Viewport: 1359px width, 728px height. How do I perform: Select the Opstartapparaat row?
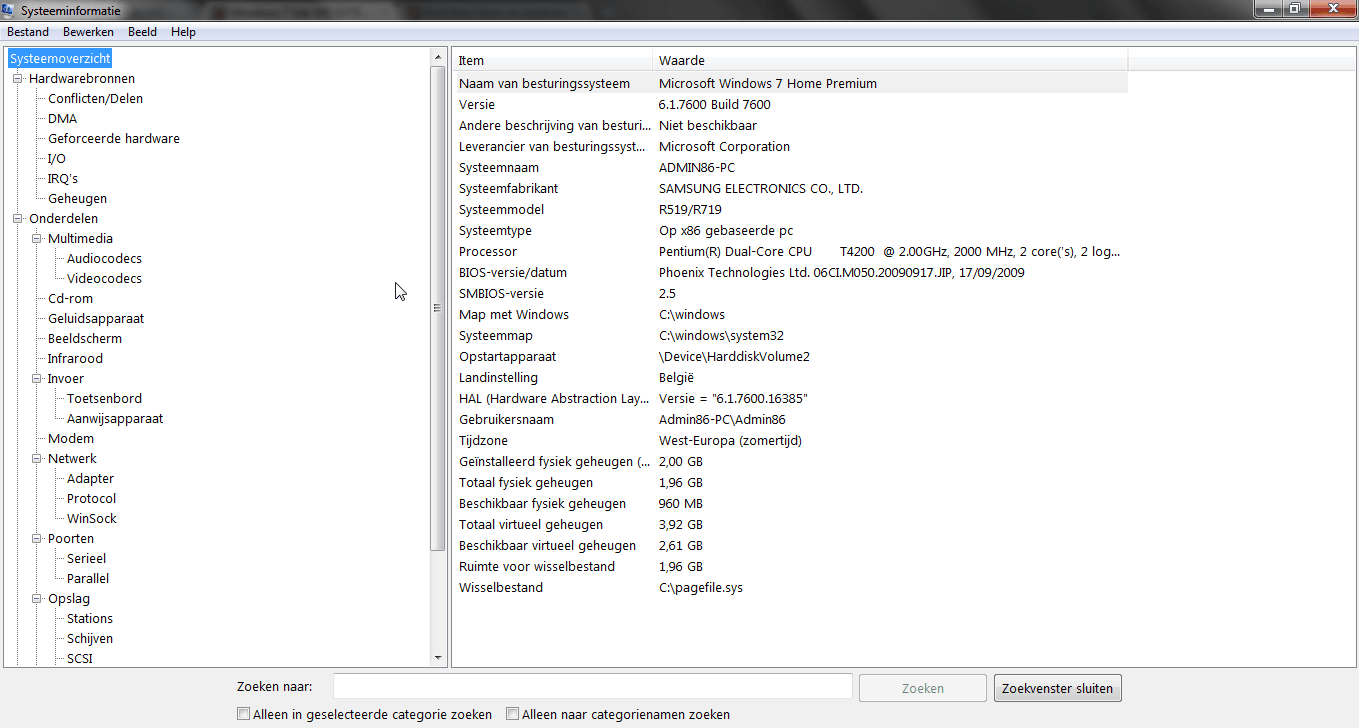tap(791, 357)
